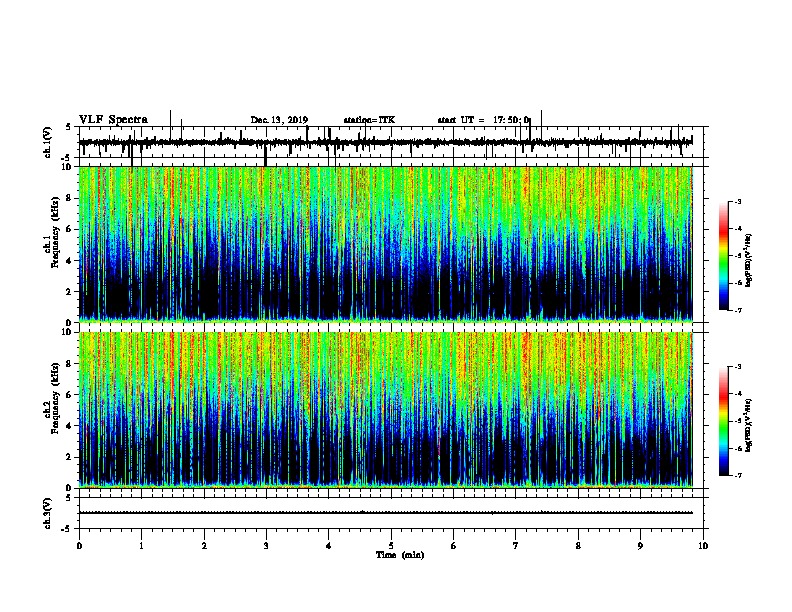Click the 'station=ITK' label

[369, 120]
